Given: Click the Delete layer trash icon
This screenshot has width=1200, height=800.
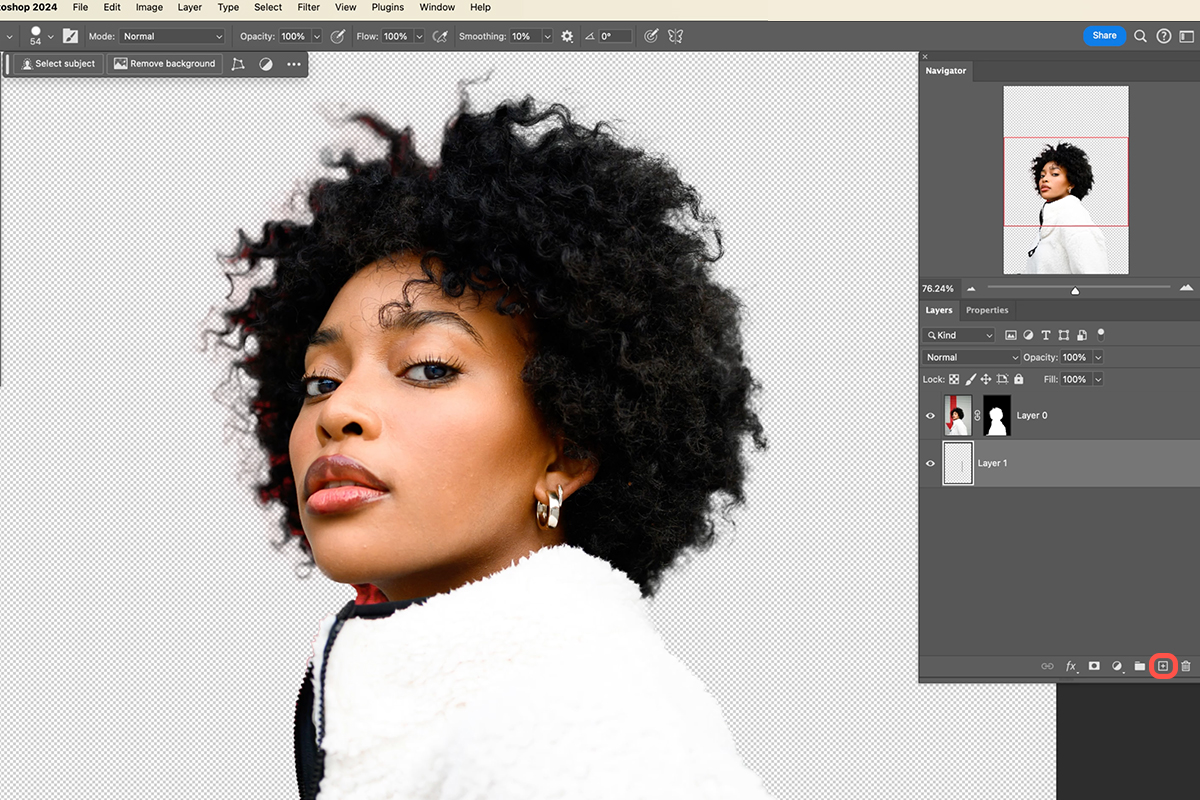Looking at the screenshot, I should (1186, 666).
